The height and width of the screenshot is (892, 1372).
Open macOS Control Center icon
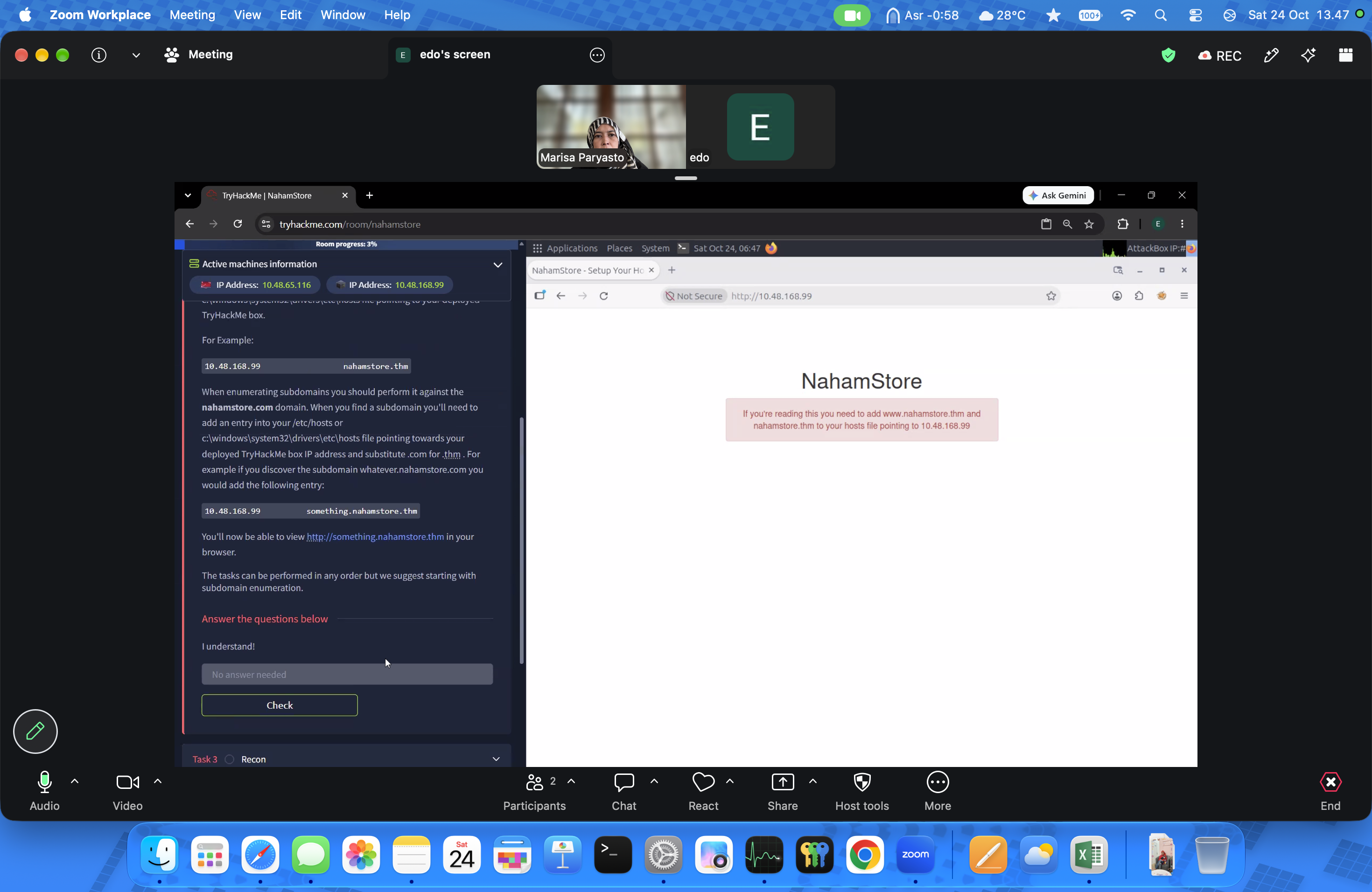(x=1195, y=15)
